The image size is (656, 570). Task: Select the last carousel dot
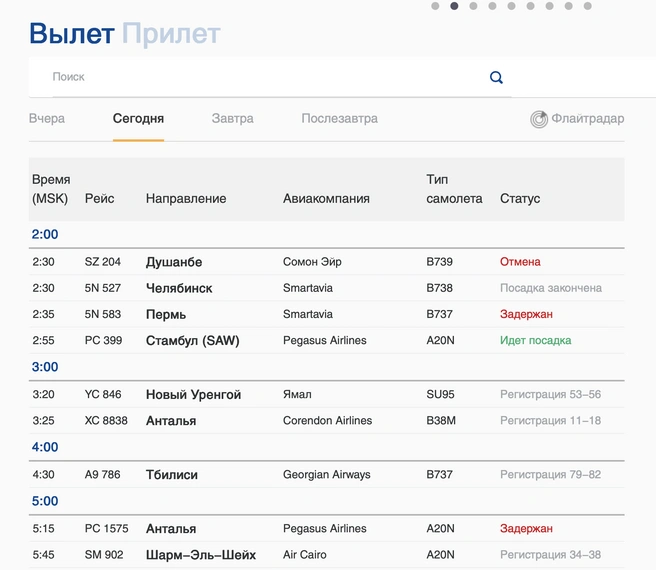click(587, 6)
